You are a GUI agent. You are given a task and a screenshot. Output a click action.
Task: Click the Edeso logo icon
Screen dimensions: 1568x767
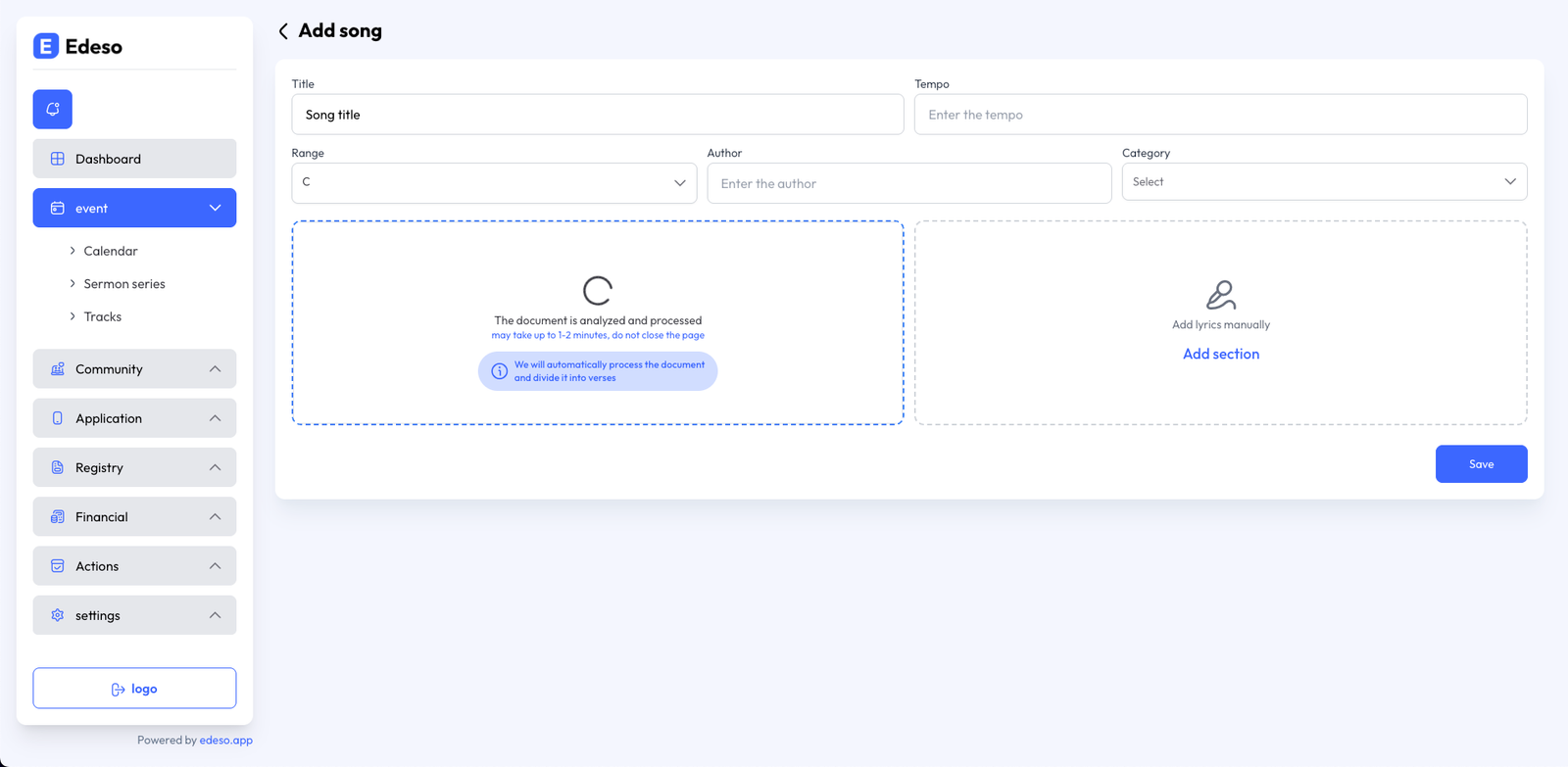tap(46, 46)
